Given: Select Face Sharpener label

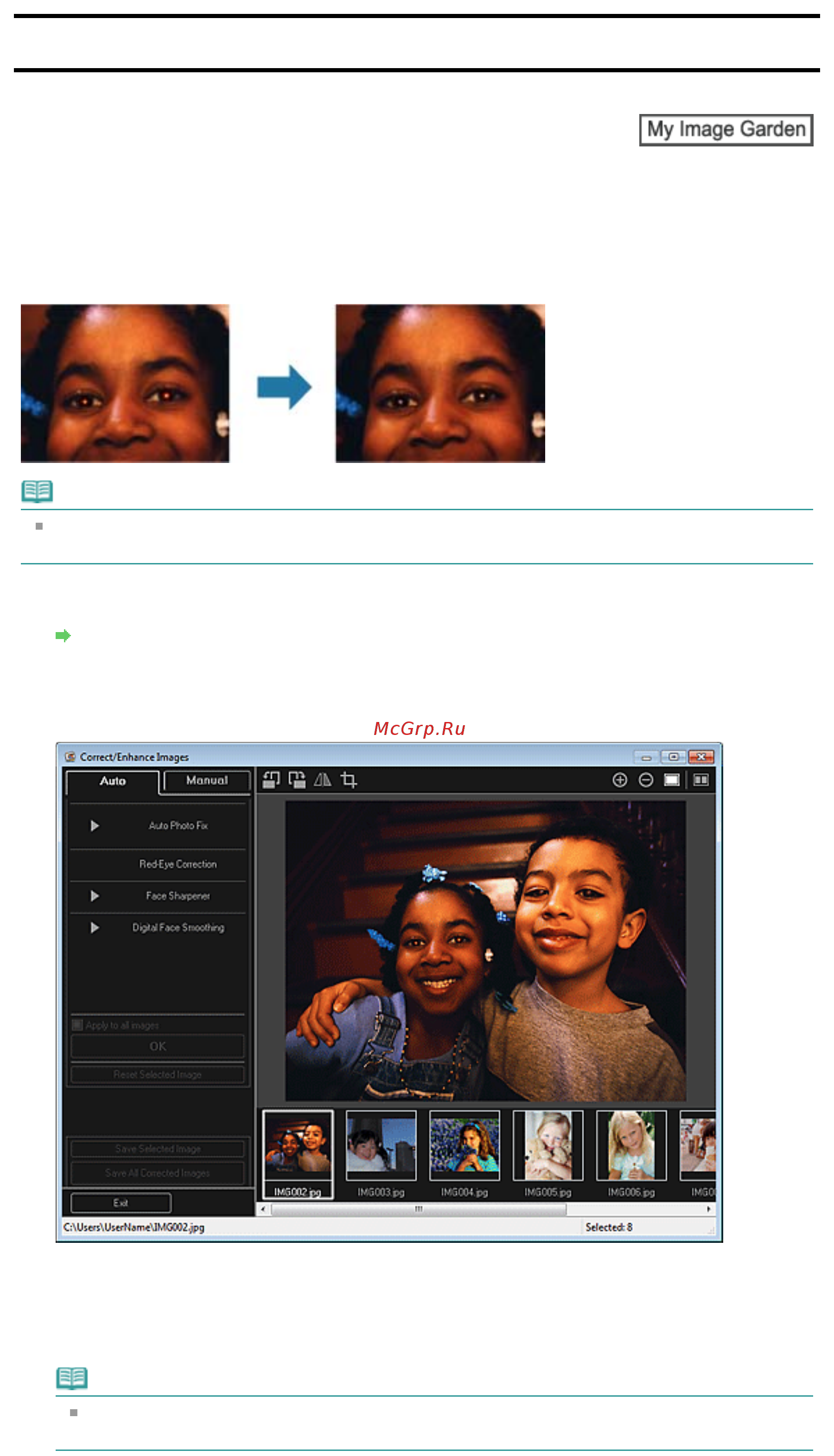Looking at the screenshot, I should (x=178, y=896).
